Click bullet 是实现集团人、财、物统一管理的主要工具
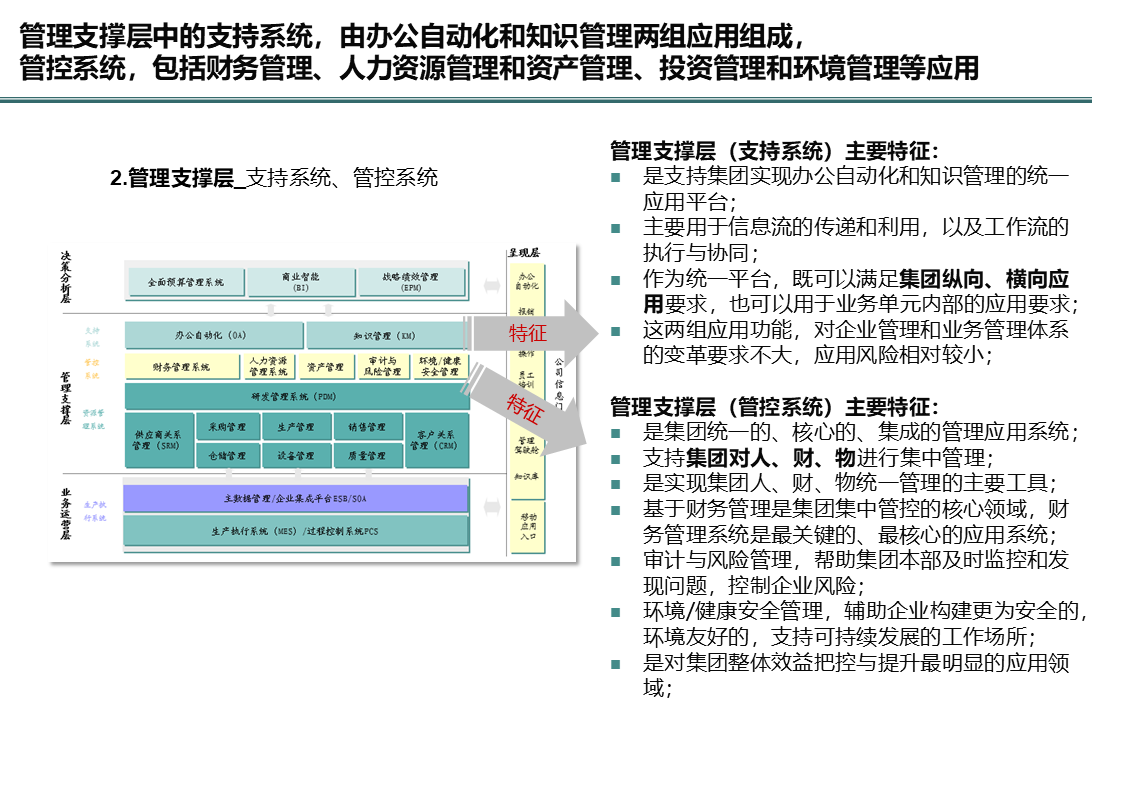The image size is (1123, 794). pyautogui.click(x=849, y=483)
